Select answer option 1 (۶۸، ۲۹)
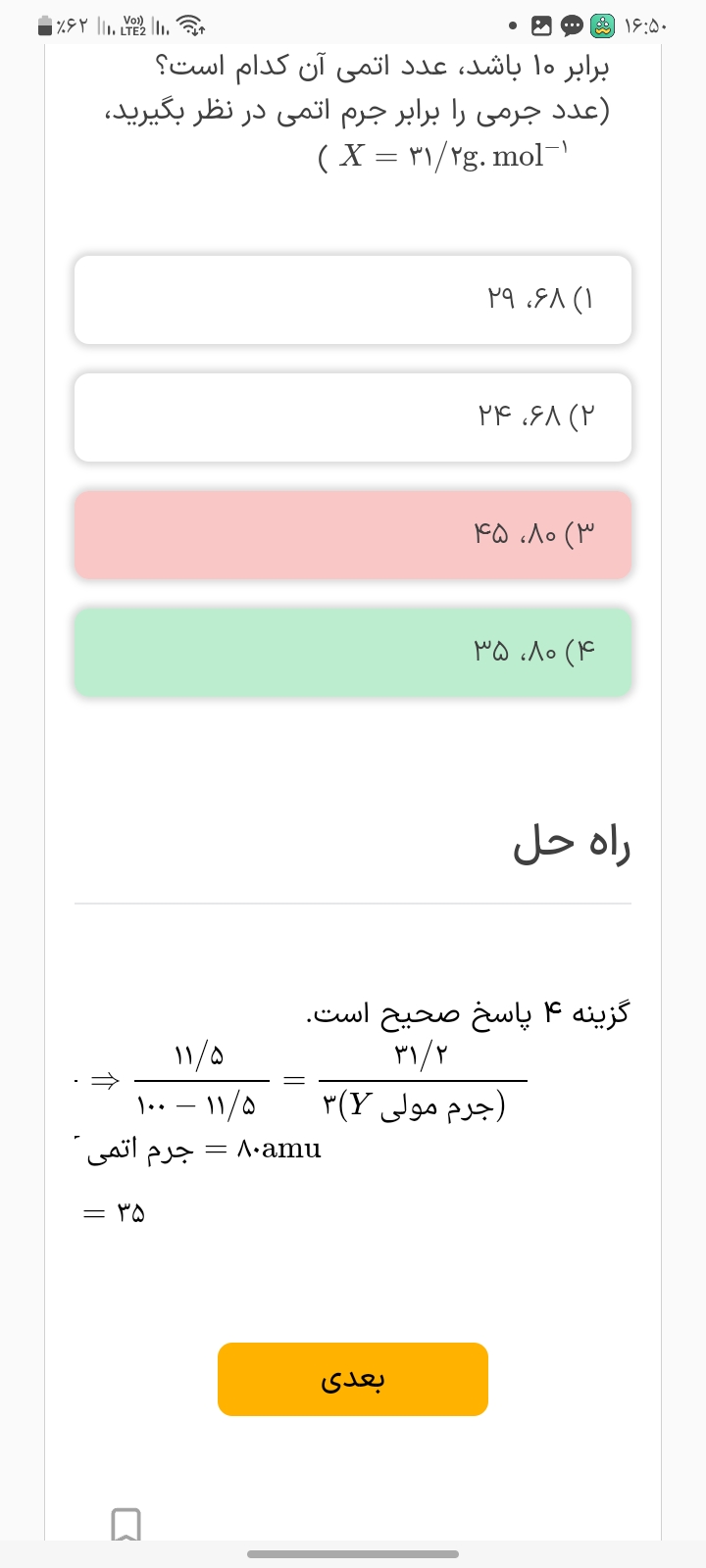The height and width of the screenshot is (1568, 706). 353,300
